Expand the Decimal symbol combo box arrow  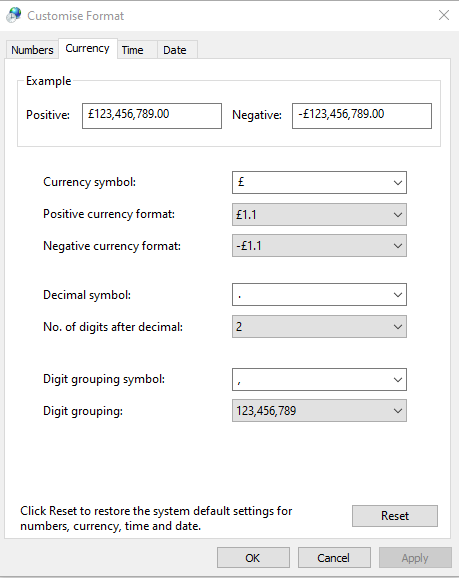(x=397, y=295)
